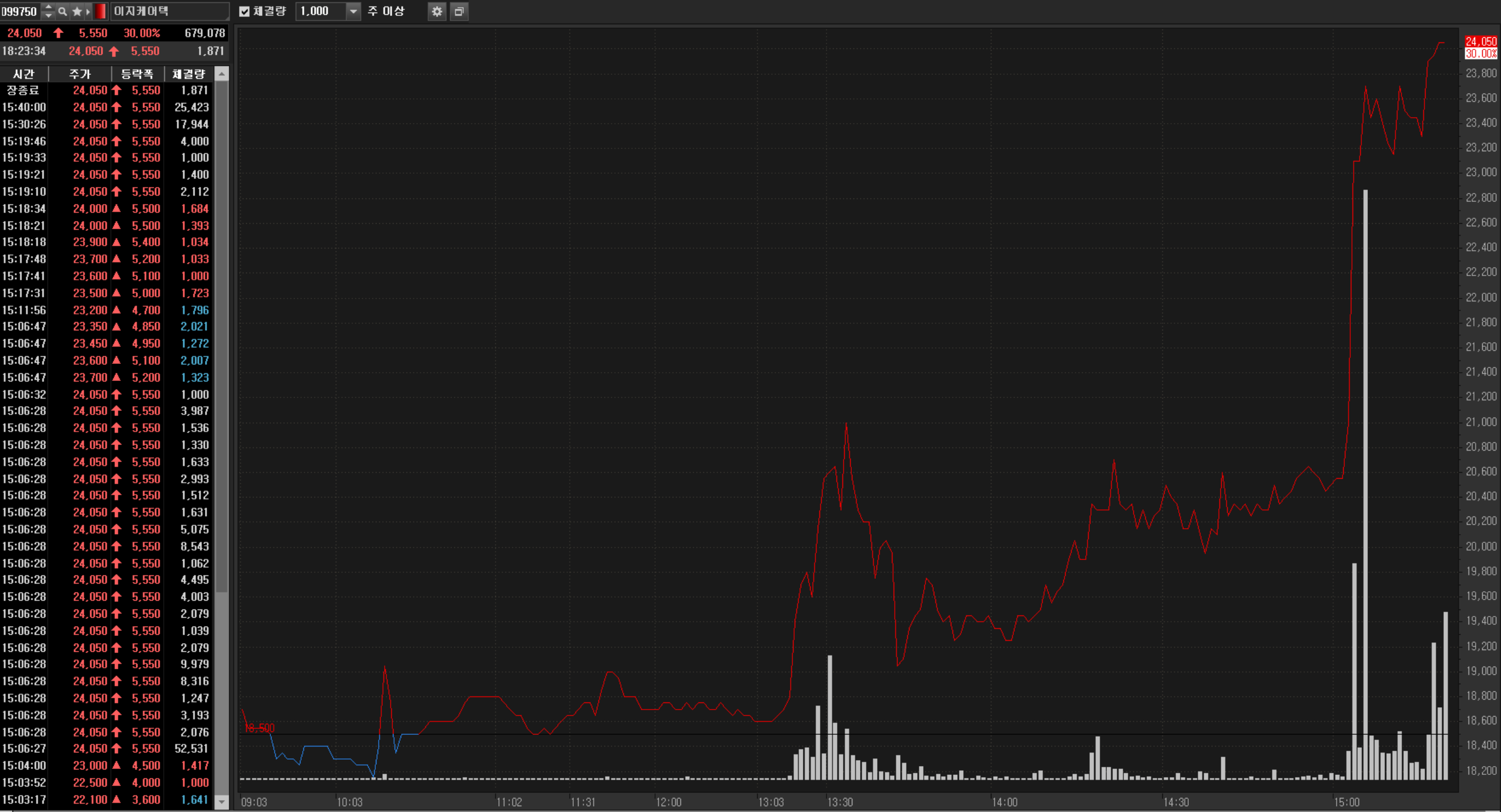Click the 체결량 column header
1501x812 pixels.
(x=189, y=74)
